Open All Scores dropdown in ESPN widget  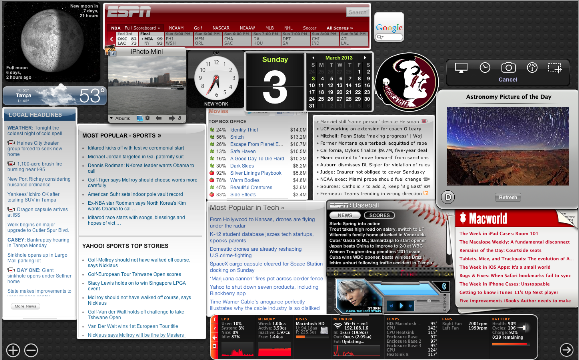pos(339,28)
